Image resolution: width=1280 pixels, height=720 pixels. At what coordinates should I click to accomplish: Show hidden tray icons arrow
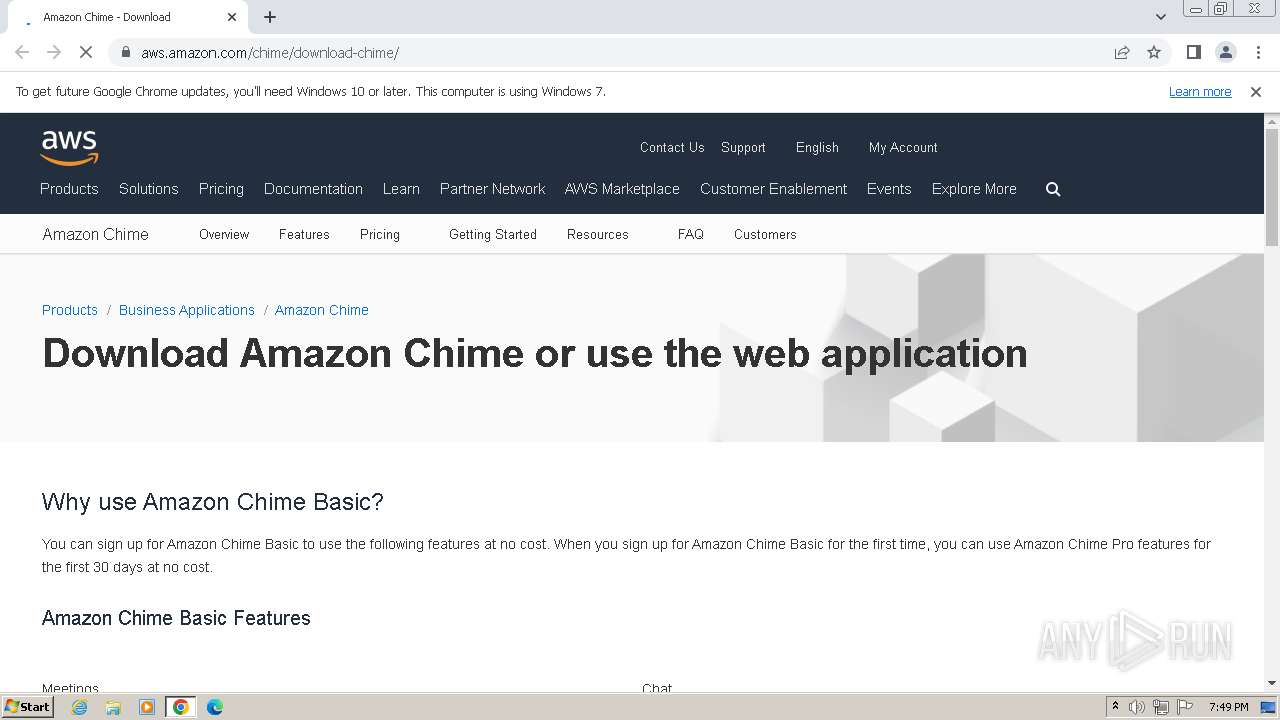1116,707
